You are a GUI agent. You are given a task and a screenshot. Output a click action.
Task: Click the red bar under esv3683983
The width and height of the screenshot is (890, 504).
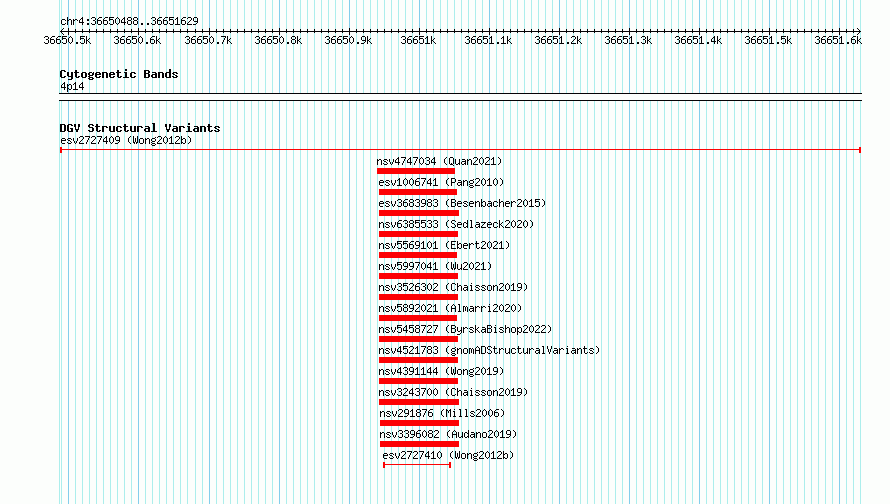419,213
